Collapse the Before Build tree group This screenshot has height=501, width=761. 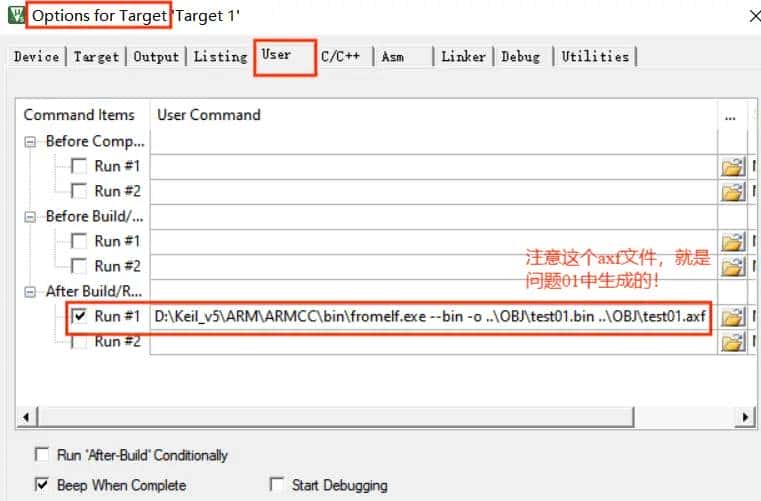pyautogui.click(x=31, y=216)
